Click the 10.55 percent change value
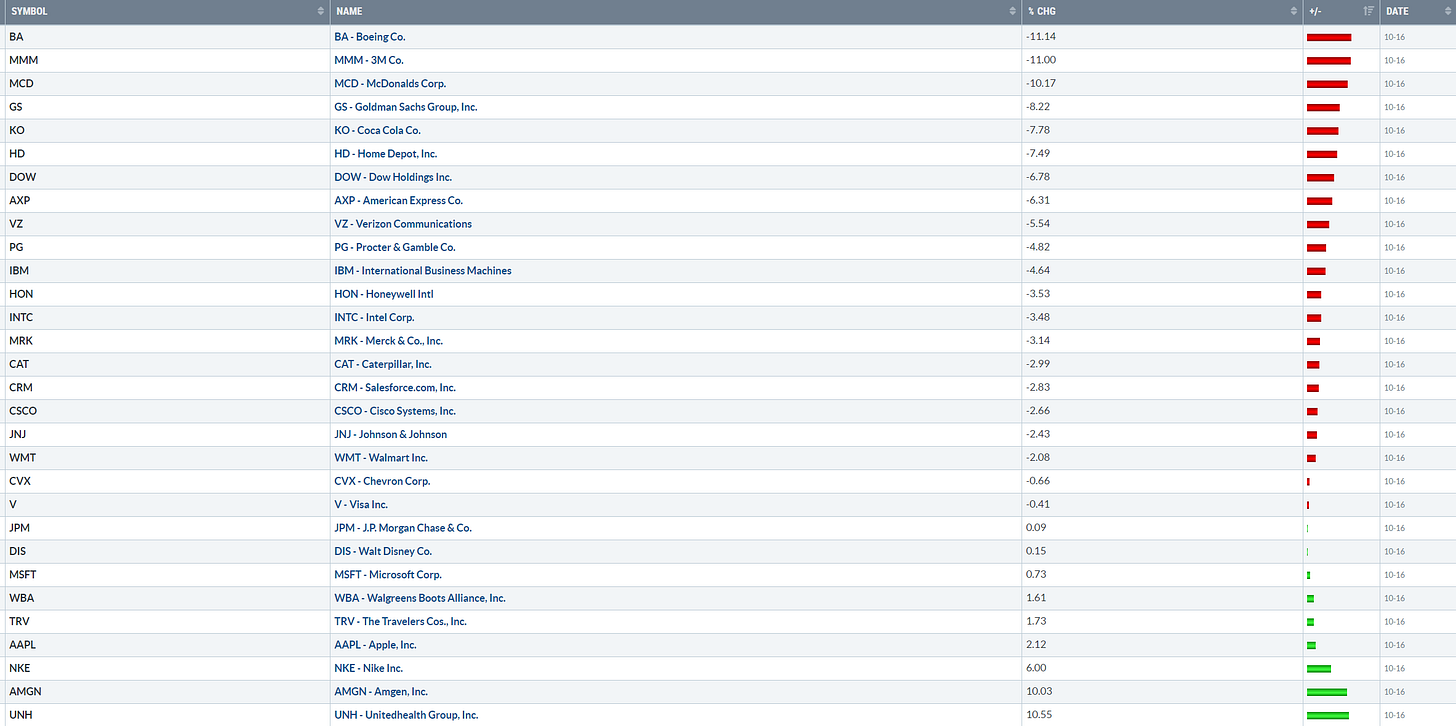Viewport: 1456px width, 726px height. pos(1038,715)
